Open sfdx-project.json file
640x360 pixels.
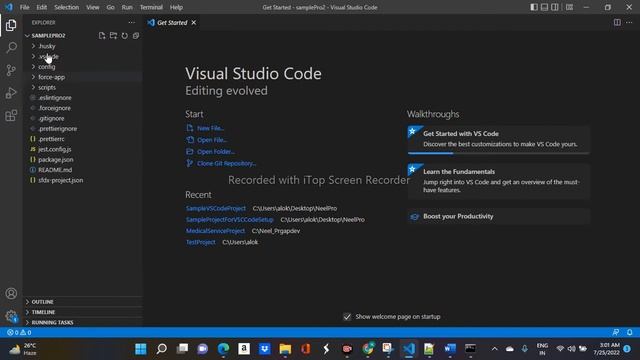[82, 180]
